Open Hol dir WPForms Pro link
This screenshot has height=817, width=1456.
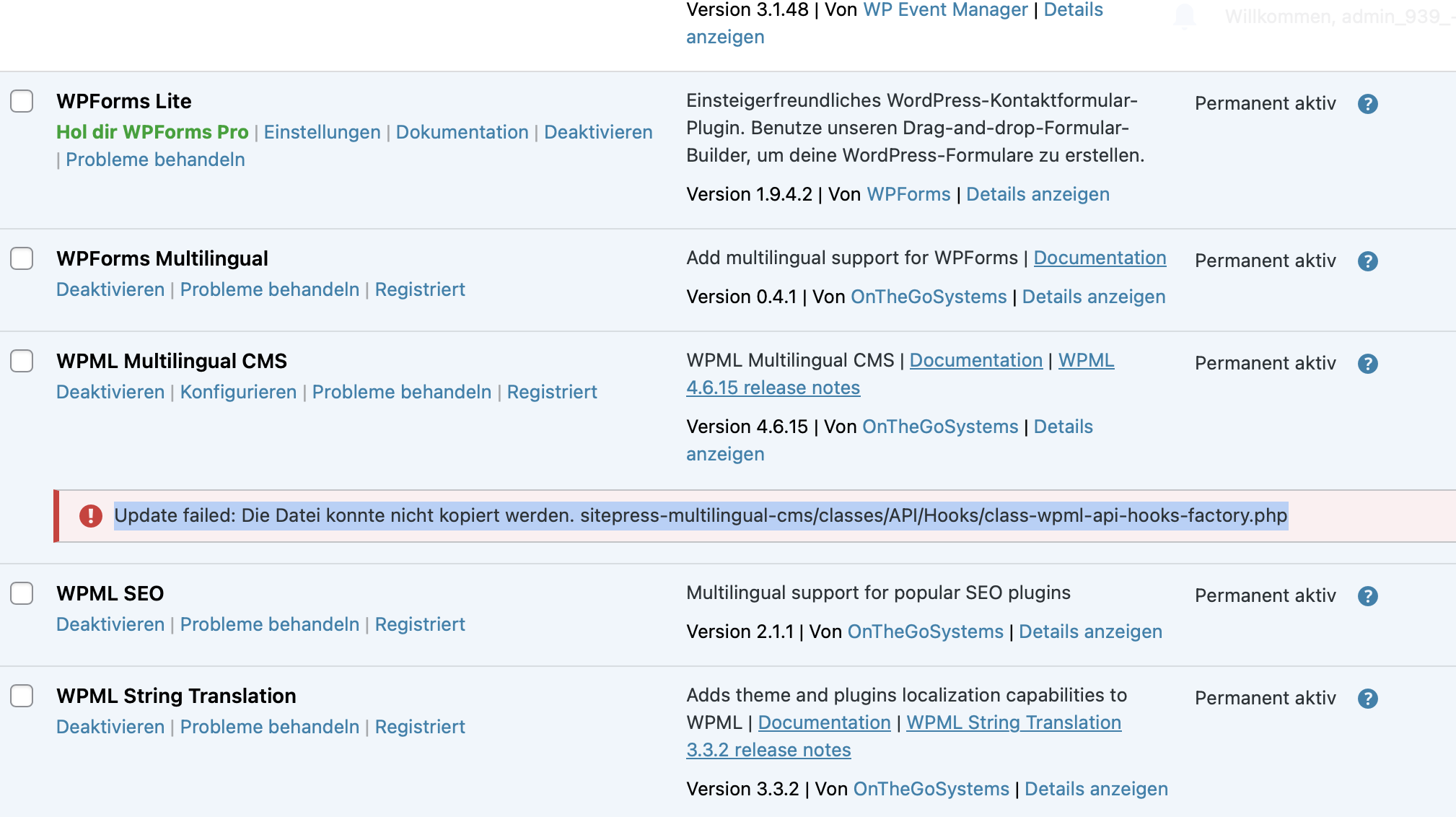coord(152,132)
